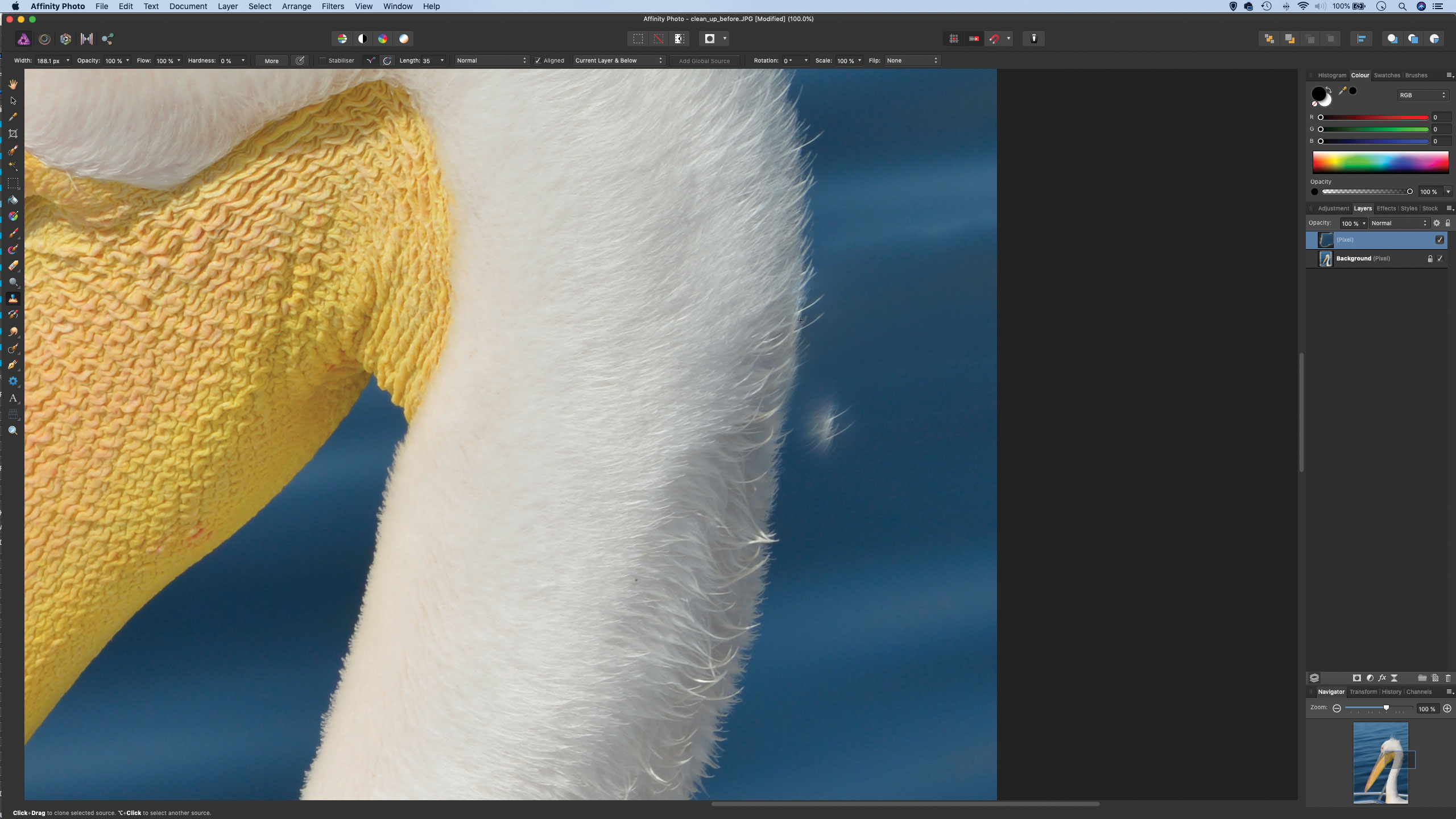Viewport: 1456px width, 819px height.
Task: Select the Hand view tool
Action: 13,84
